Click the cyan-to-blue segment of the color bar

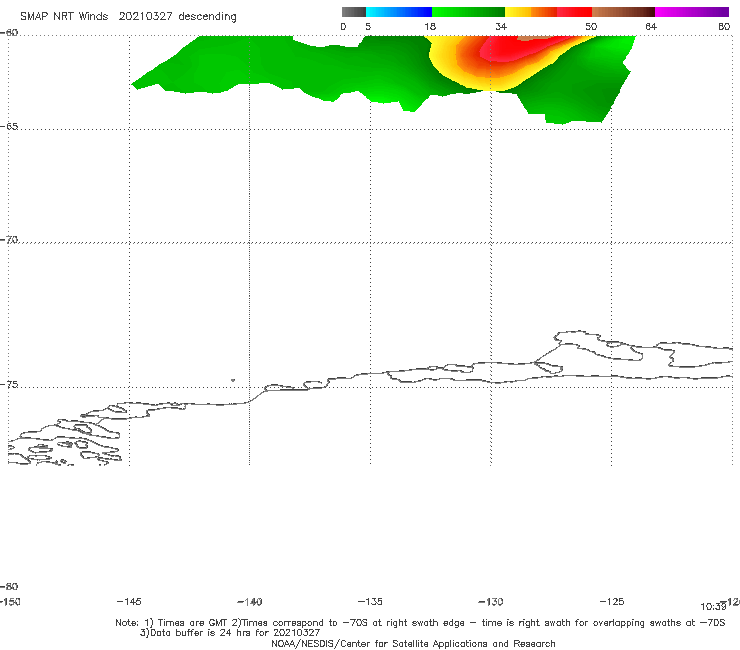(x=399, y=12)
